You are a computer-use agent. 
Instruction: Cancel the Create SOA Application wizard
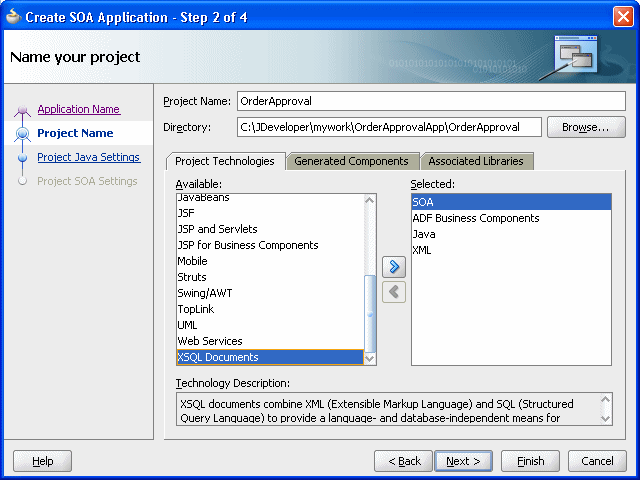click(597, 461)
